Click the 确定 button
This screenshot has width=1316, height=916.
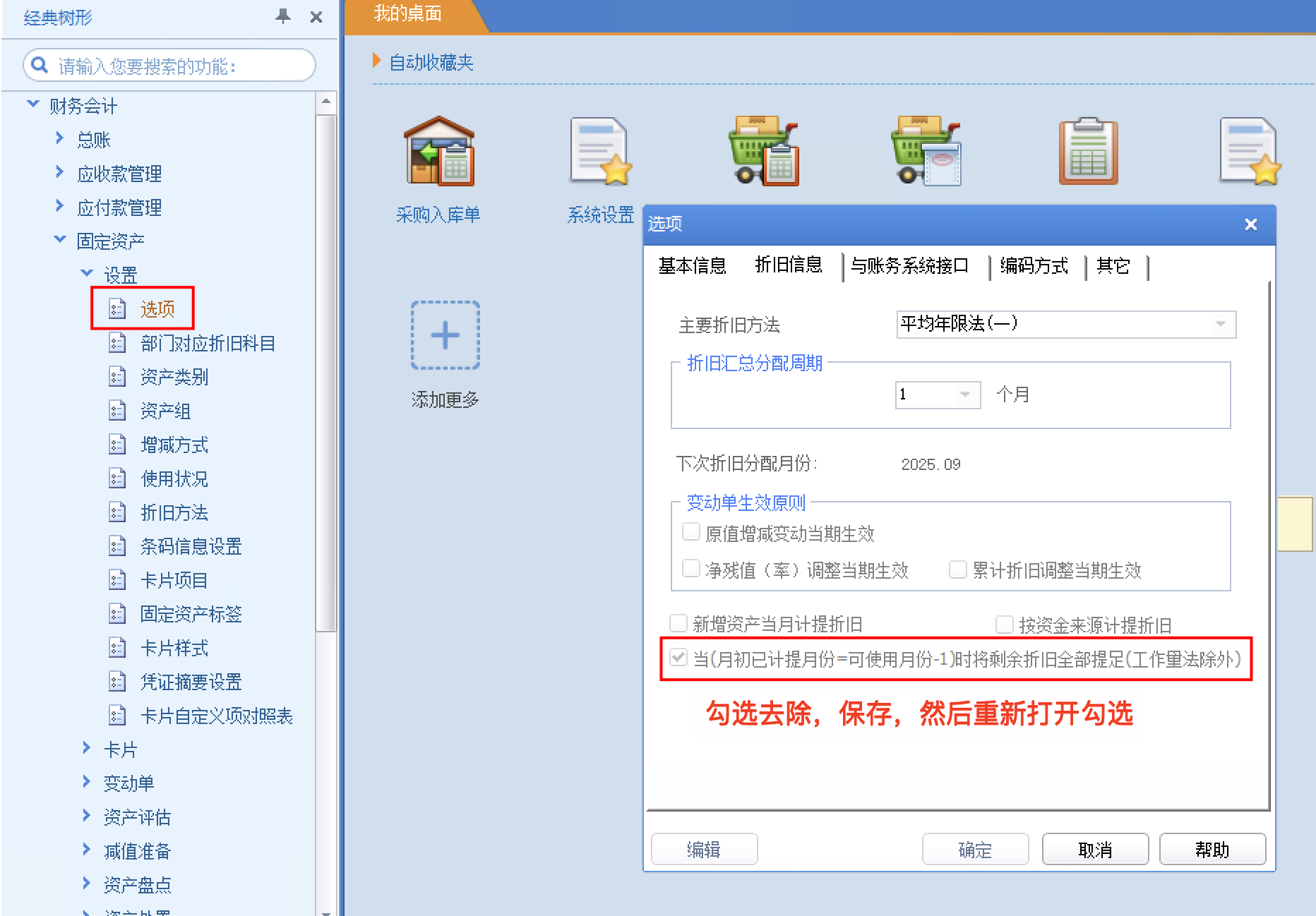[x=975, y=849]
